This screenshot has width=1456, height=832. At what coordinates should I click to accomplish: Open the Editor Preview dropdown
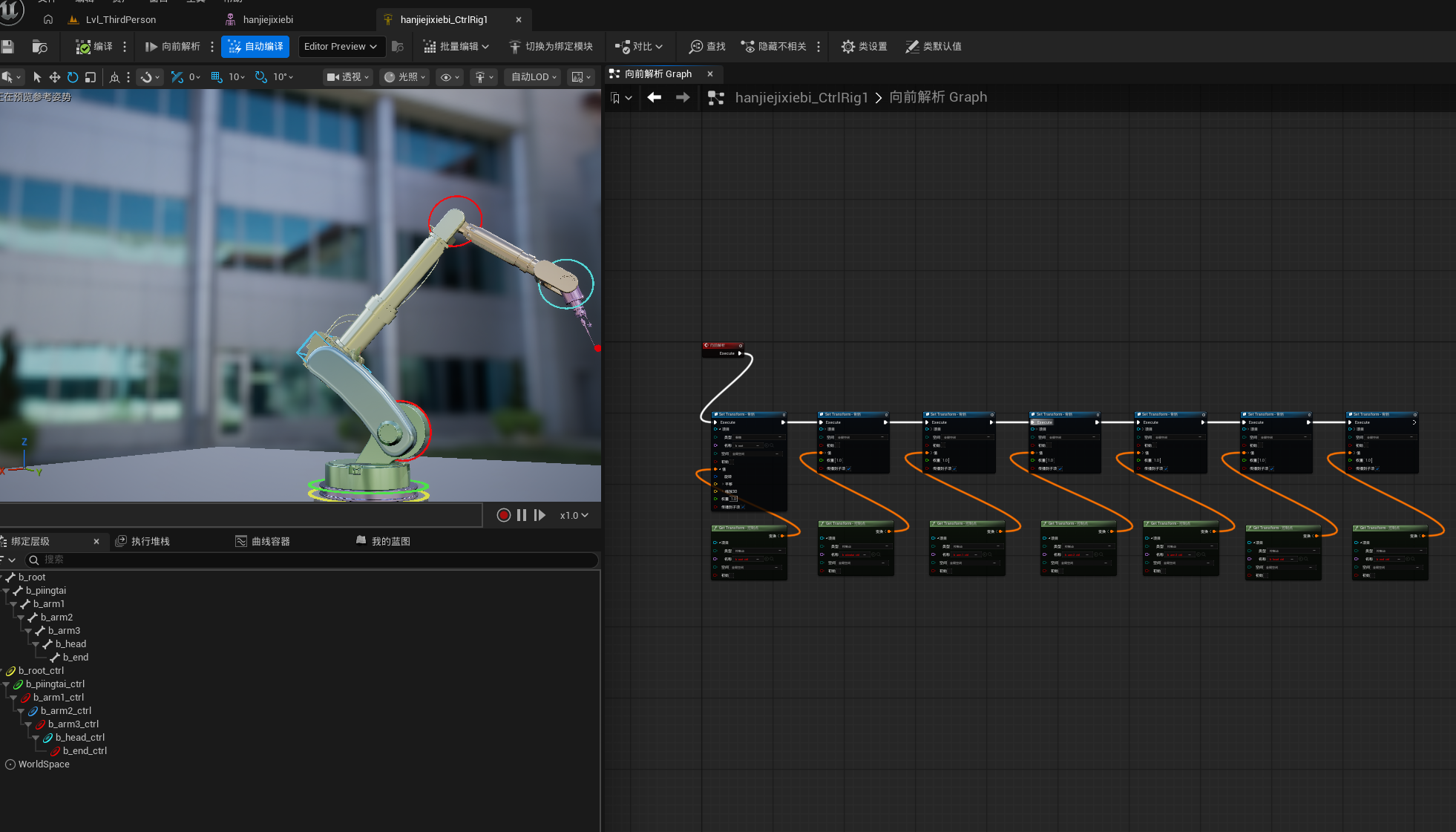341,47
